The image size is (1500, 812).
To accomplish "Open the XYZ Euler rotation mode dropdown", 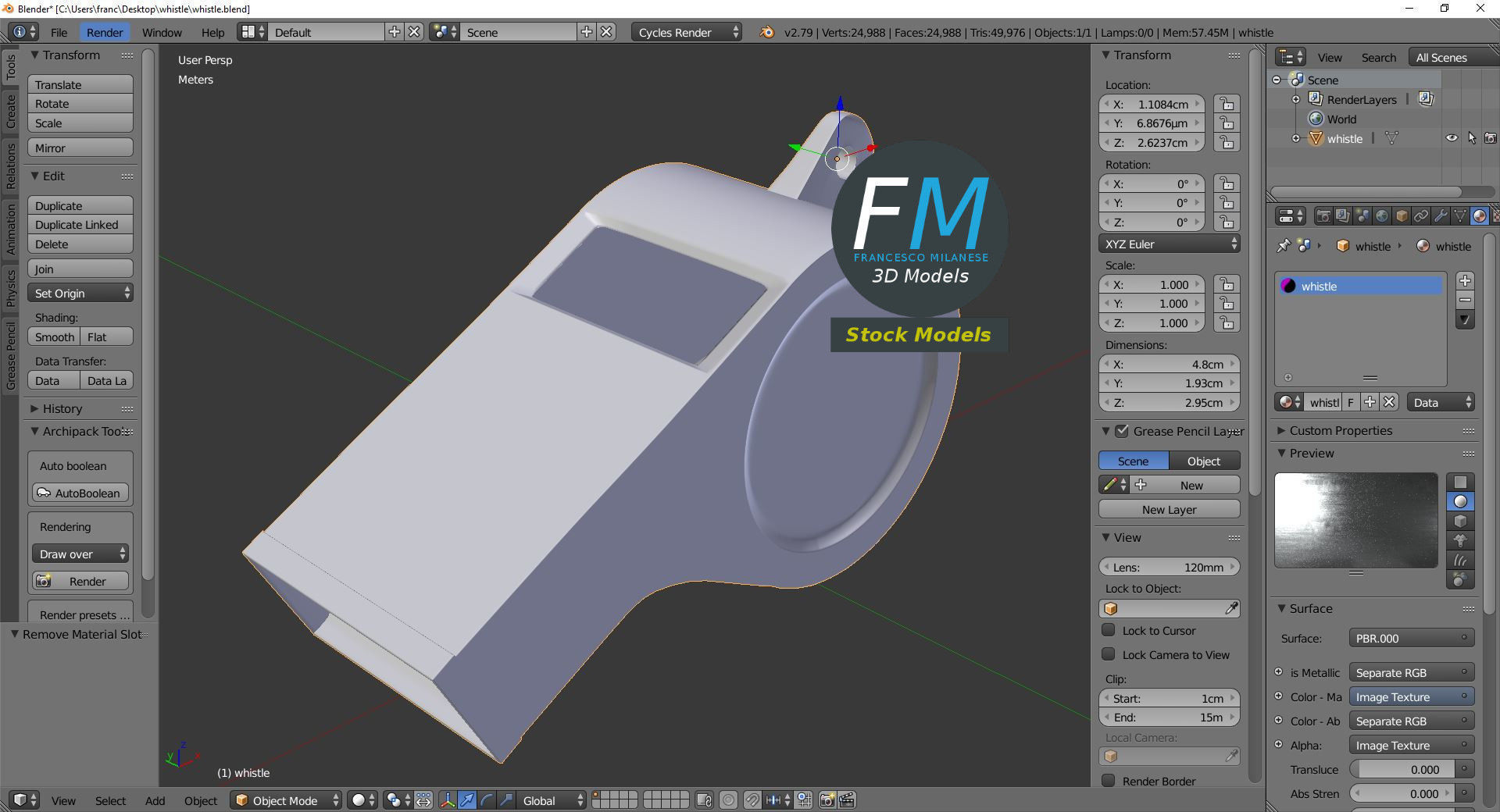I will pyautogui.click(x=1169, y=244).
